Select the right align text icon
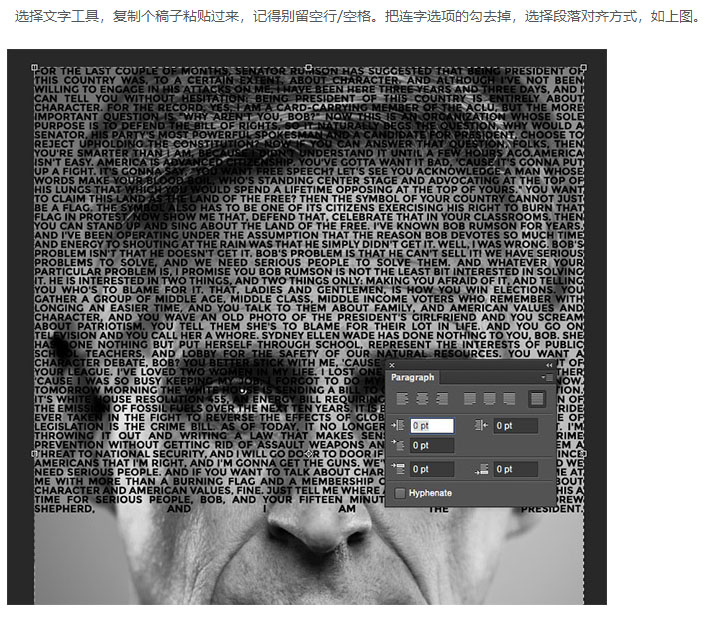 (441, 399)
